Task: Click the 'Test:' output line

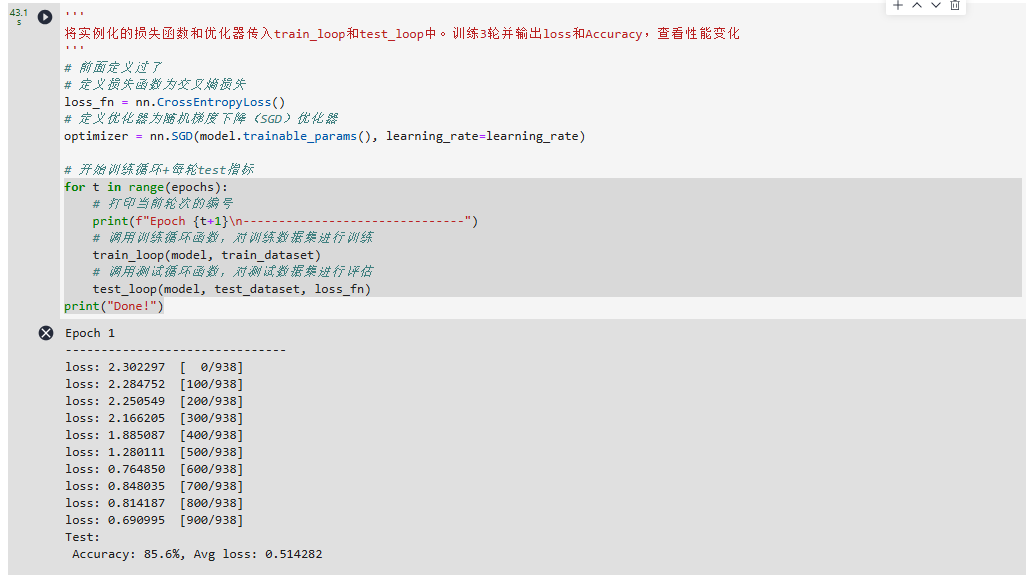Action: (x=82, y=537)
